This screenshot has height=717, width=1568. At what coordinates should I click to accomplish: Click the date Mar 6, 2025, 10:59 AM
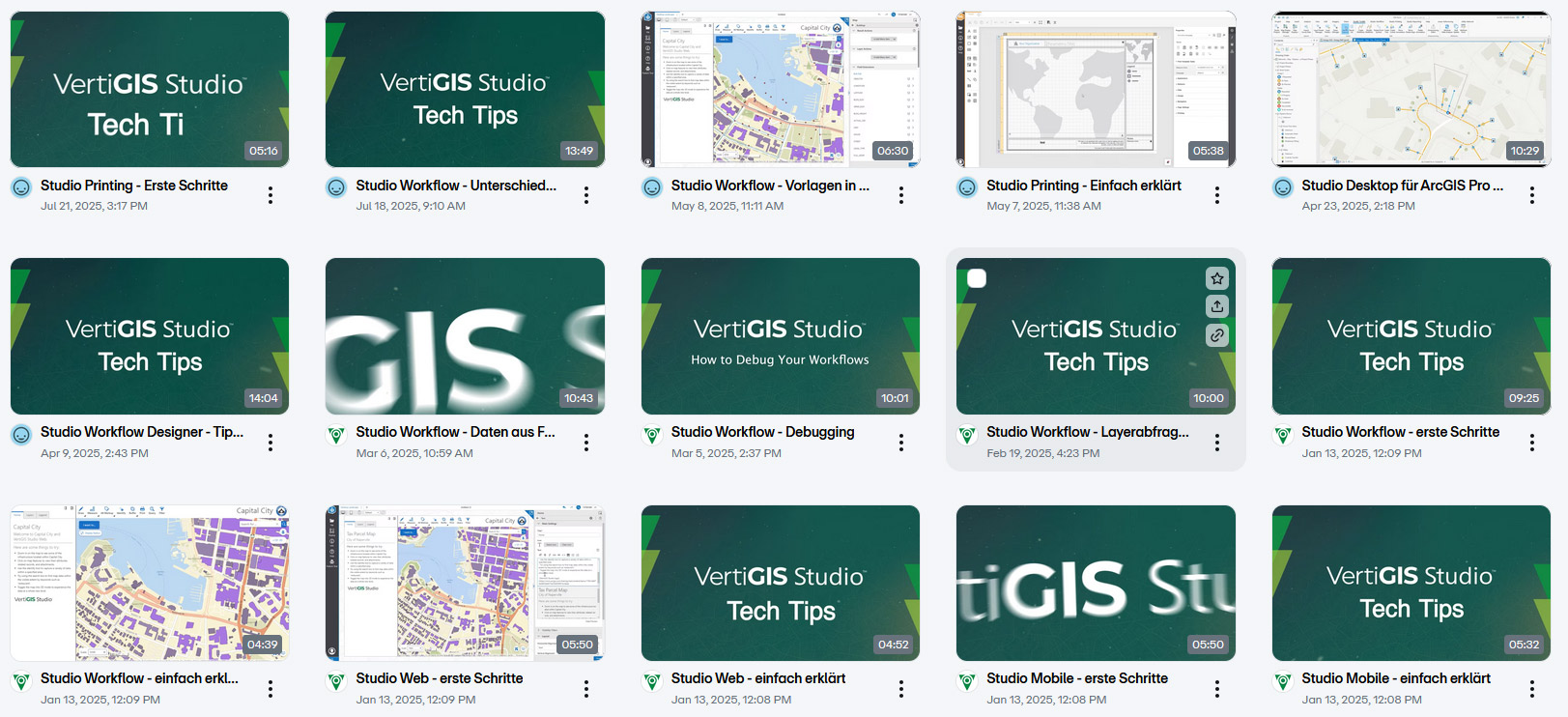[414, 453]
